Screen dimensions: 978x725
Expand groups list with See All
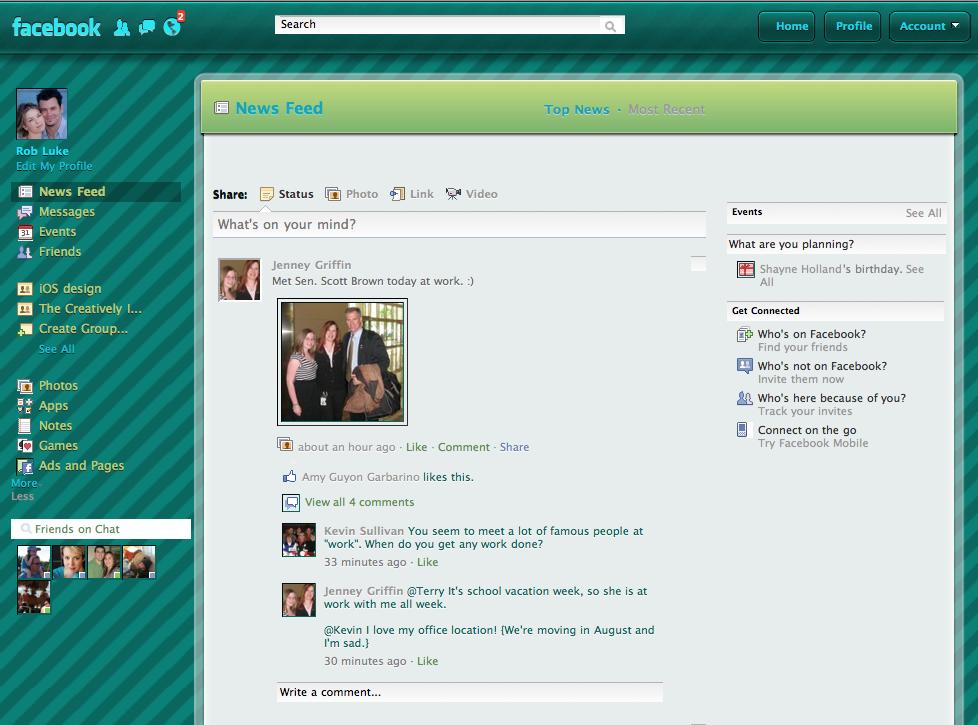tap(57, 349)
